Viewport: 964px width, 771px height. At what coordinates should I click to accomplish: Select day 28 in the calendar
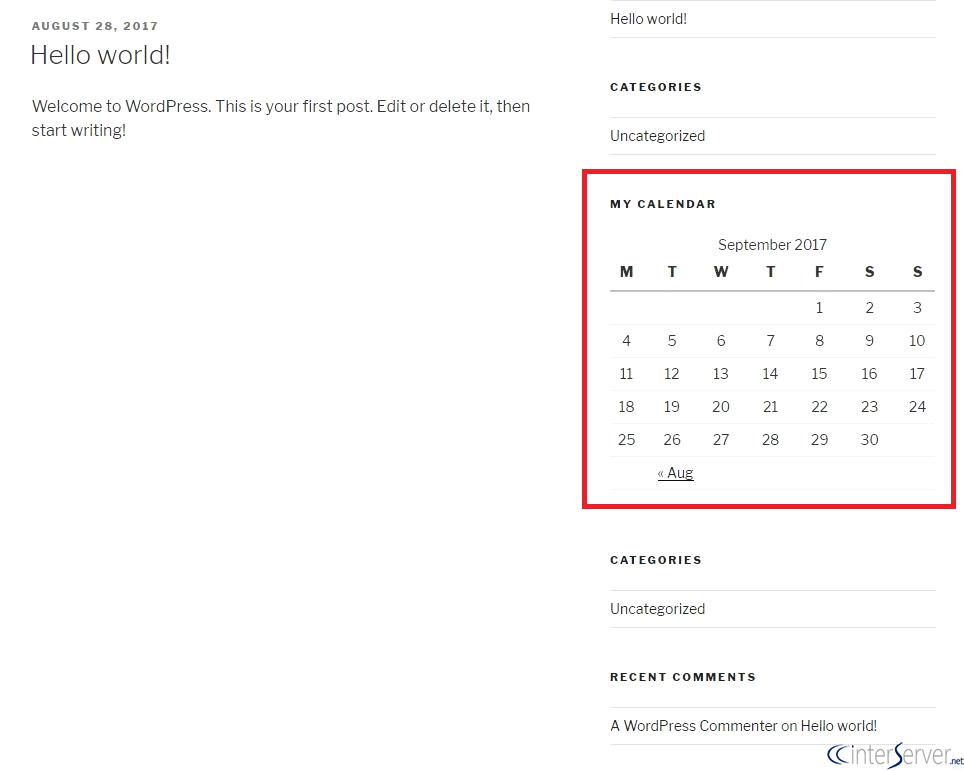click(x=770, y=440)
